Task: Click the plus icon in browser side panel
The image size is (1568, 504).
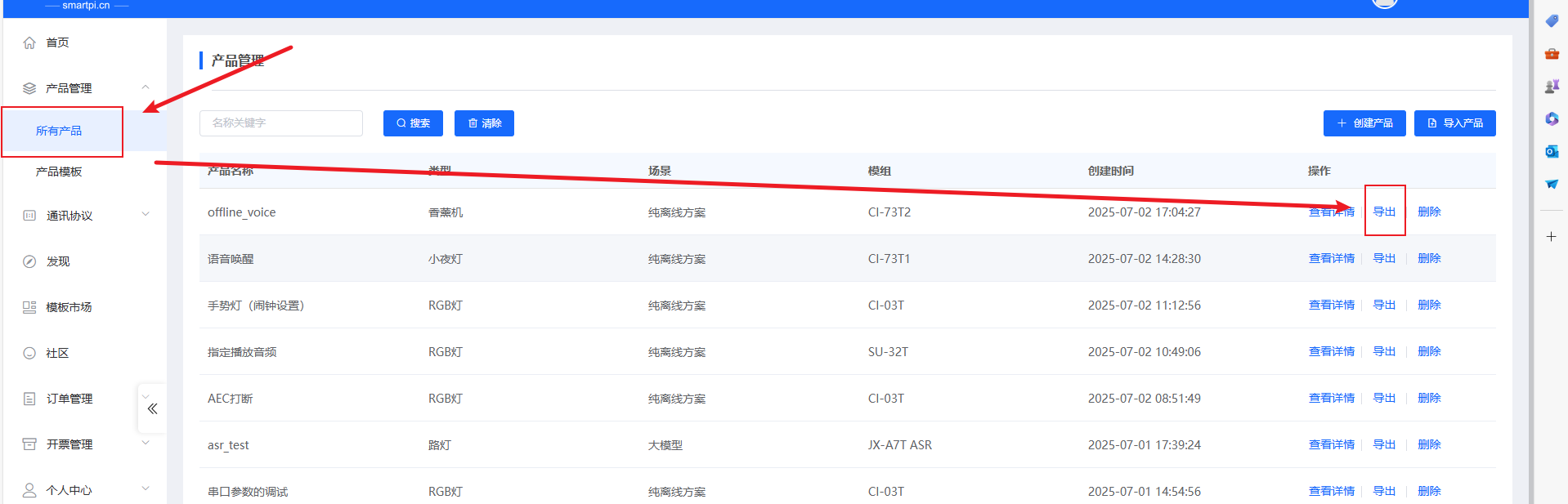Action: 1551,237
